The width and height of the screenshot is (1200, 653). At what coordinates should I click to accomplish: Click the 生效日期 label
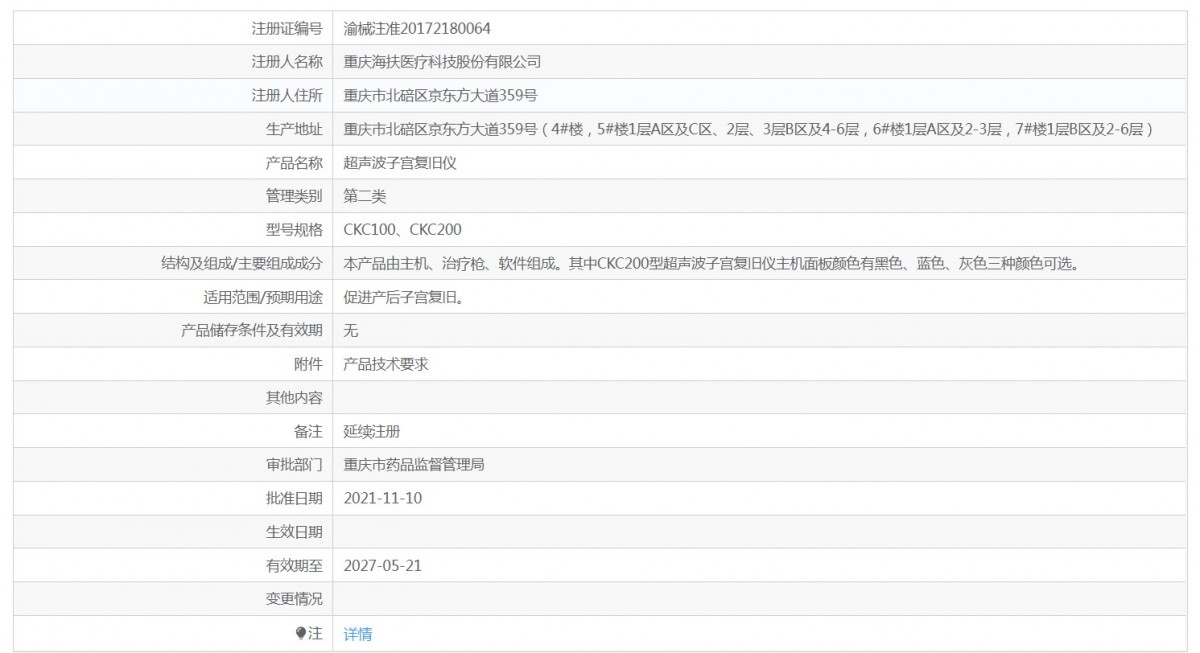click(294, 532)
